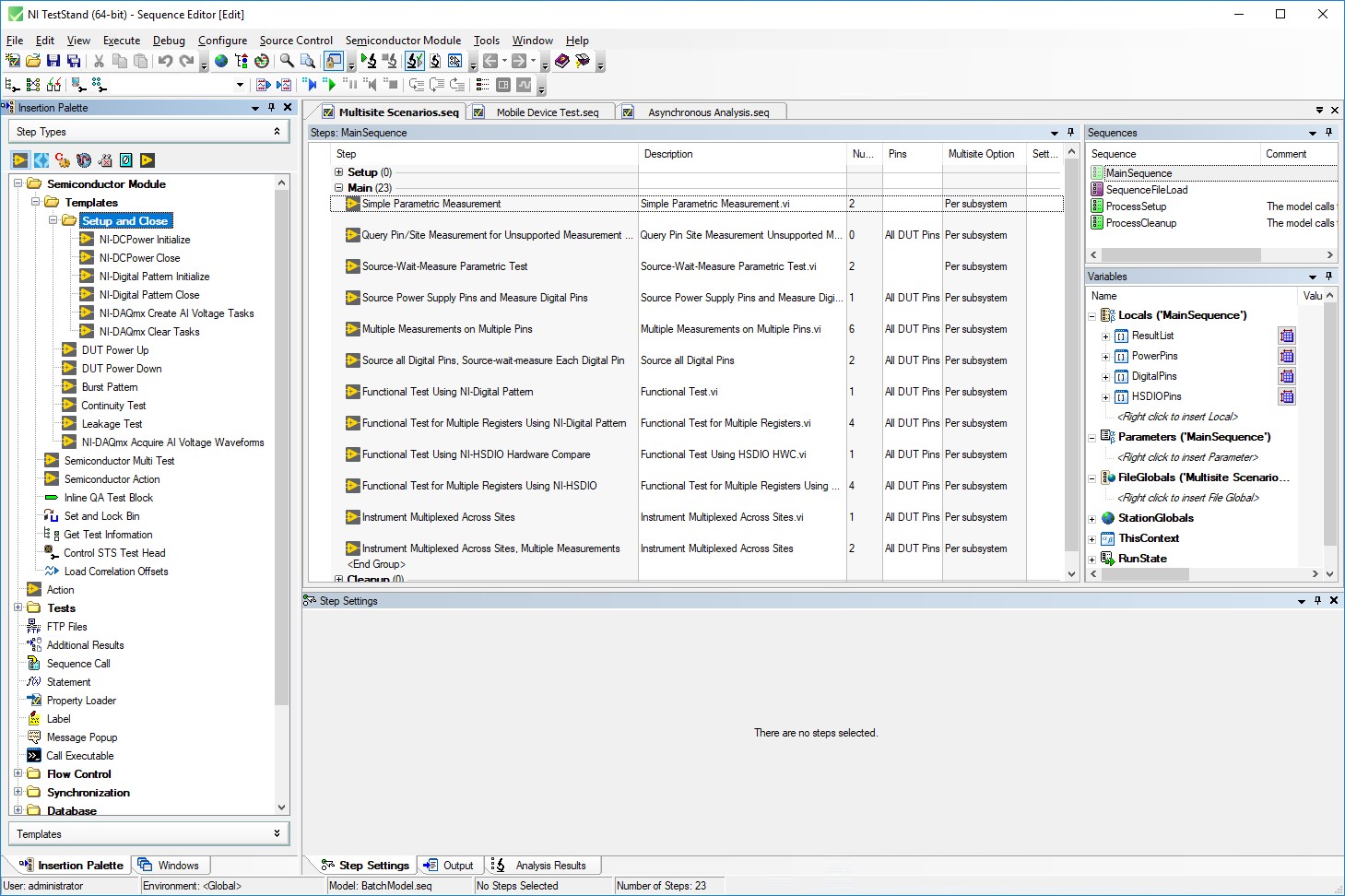Collapse the Setup and Close folder
The image size is (1345, 896).
pos(54,220)
